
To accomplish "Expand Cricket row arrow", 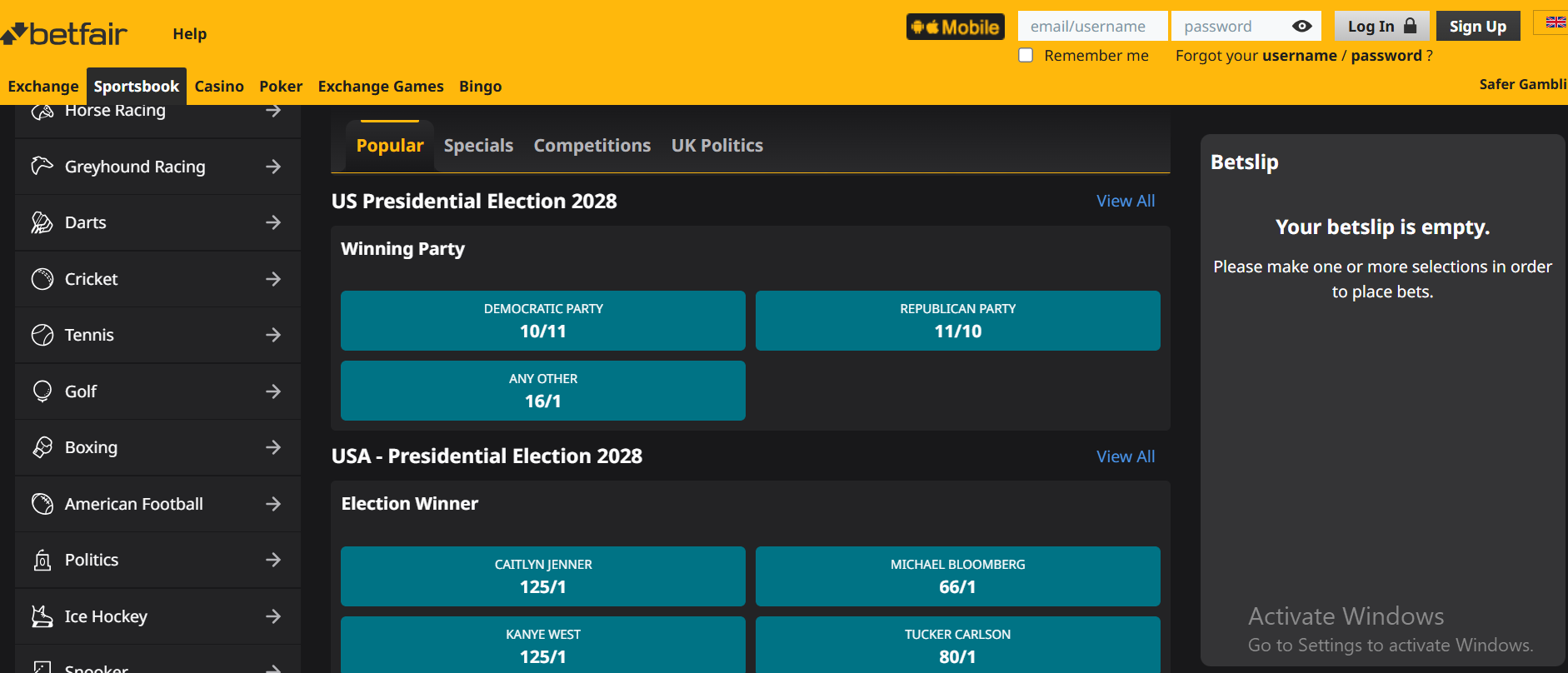I will pyautogui.click(x=273, y=279).
